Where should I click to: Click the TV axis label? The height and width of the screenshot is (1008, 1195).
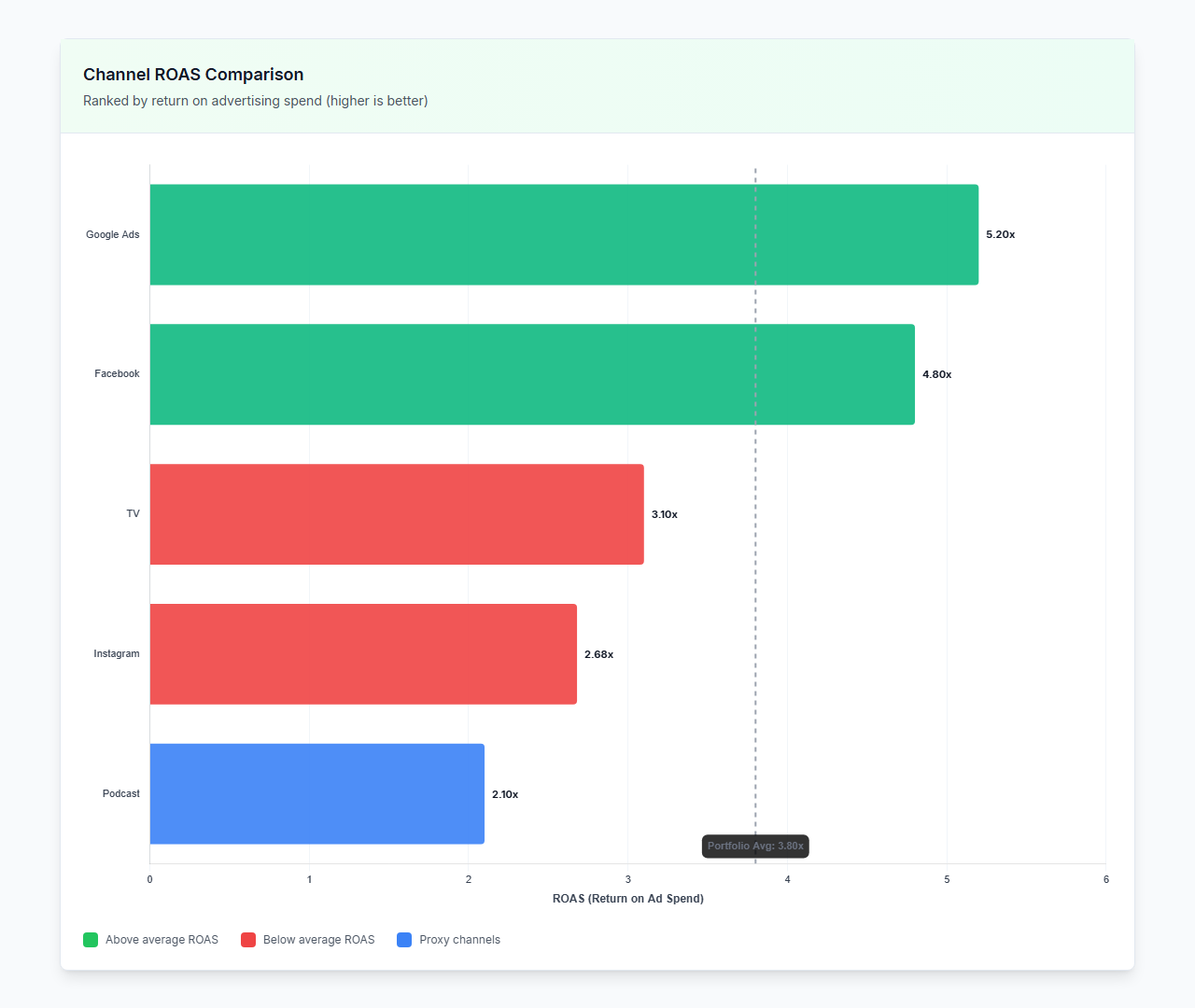134,514
